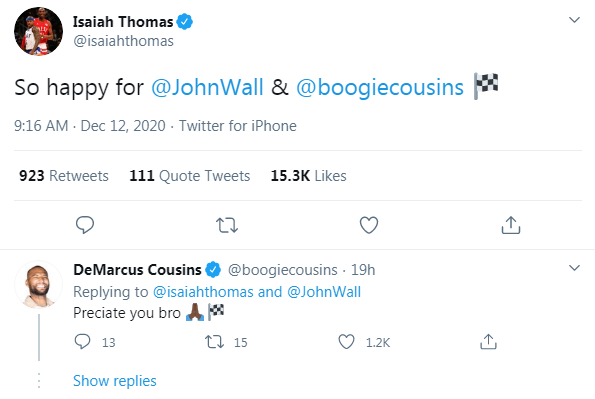Open @isaiahthomas link in Replying to line
This screenshot has height=399, width=595.
[203, 292]
